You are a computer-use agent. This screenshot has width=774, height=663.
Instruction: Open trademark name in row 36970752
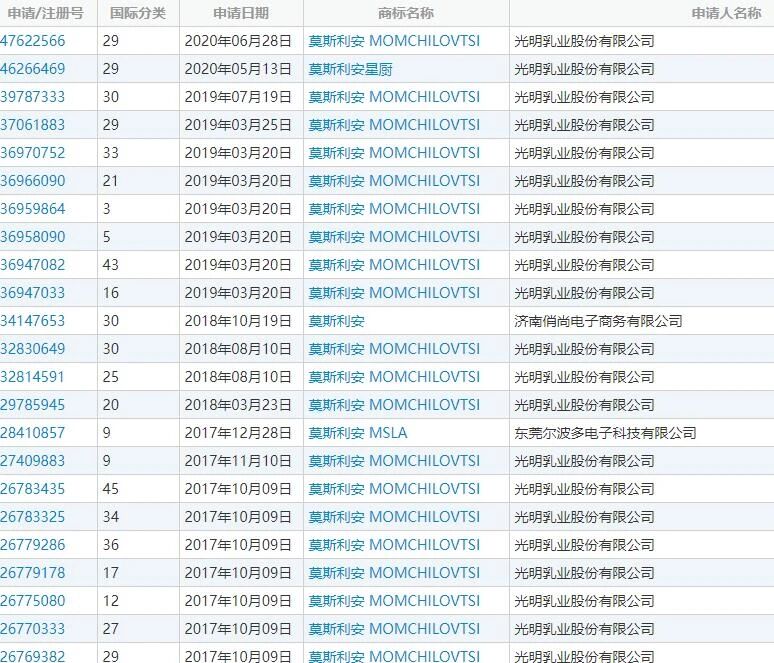[394, 153]
